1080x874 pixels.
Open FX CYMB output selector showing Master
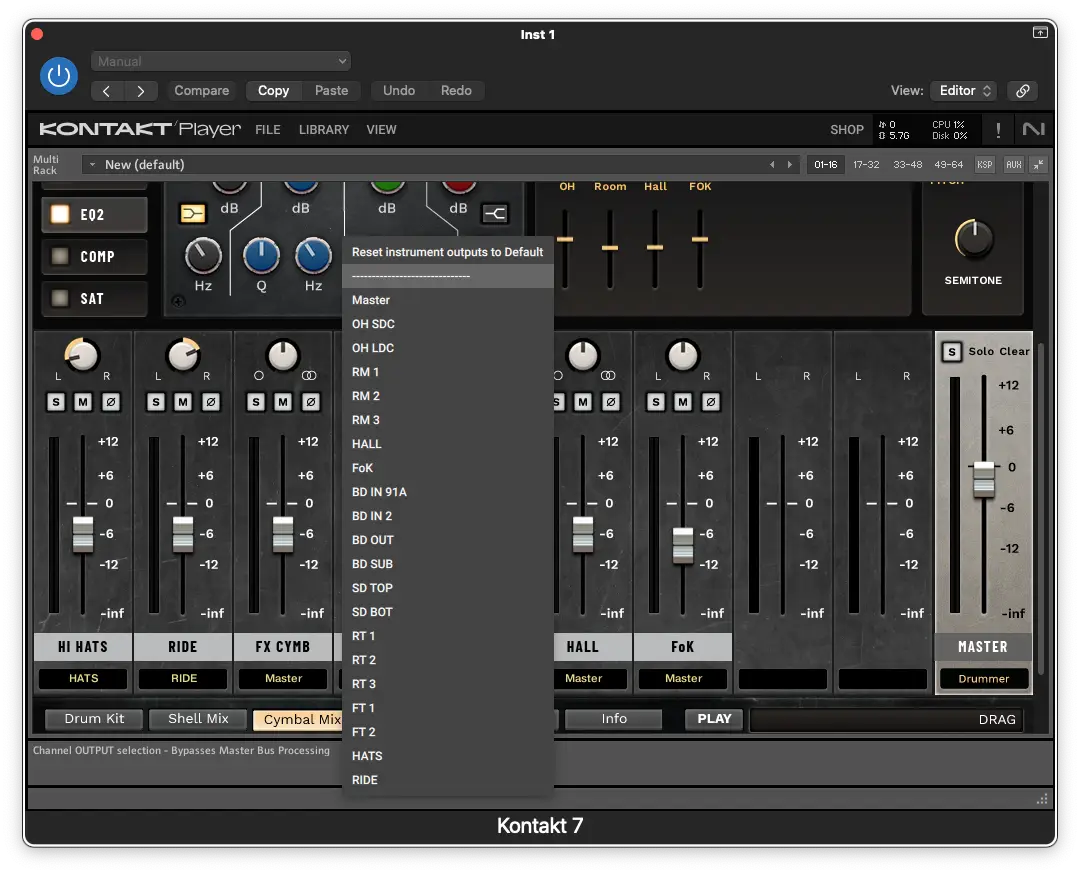pos(283,678)
